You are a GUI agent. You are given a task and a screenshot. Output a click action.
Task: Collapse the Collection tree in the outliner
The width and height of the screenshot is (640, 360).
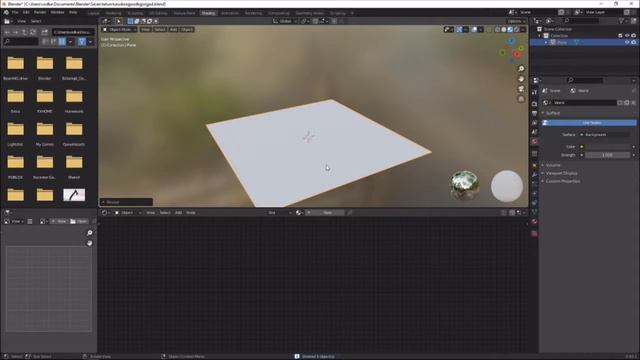540,36
